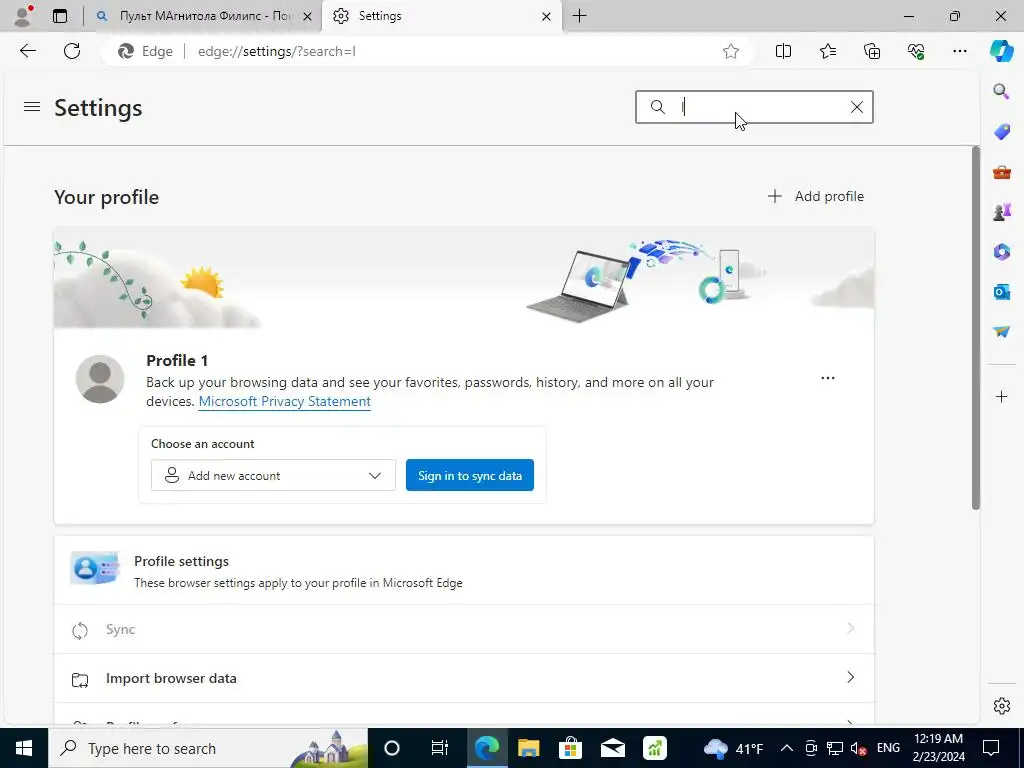Click the taskbar search box

point(208,748)
